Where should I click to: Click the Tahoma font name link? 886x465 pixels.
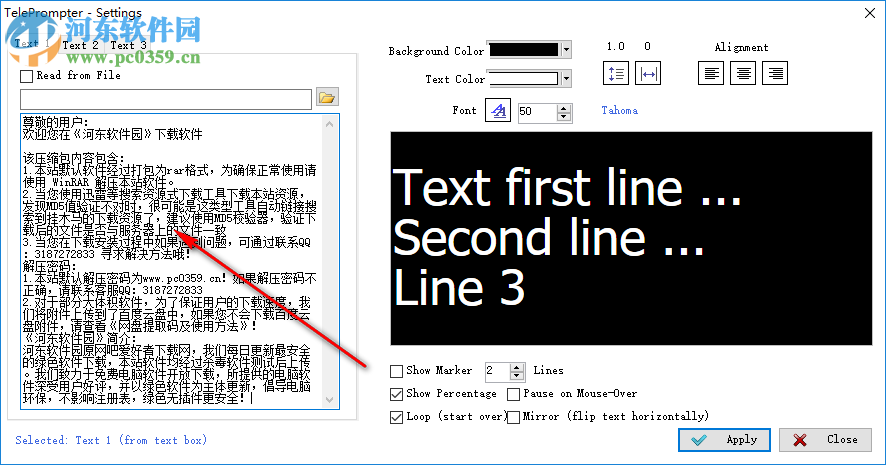click(619, 110)
